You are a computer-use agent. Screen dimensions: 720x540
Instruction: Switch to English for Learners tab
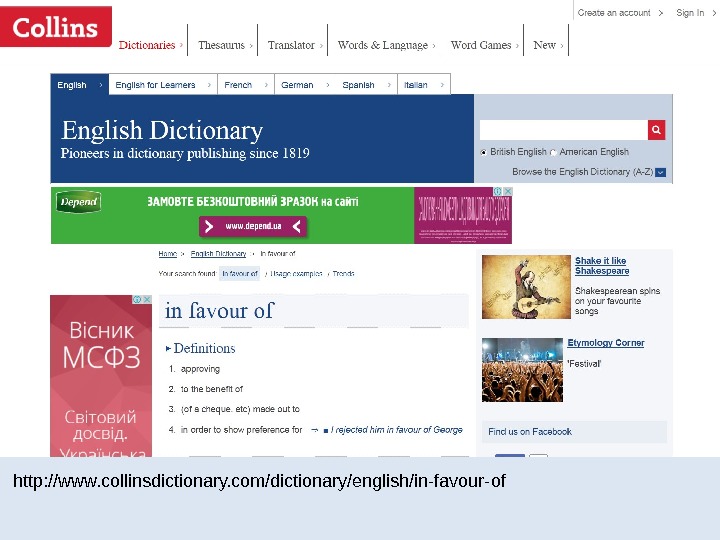(163, 85)
